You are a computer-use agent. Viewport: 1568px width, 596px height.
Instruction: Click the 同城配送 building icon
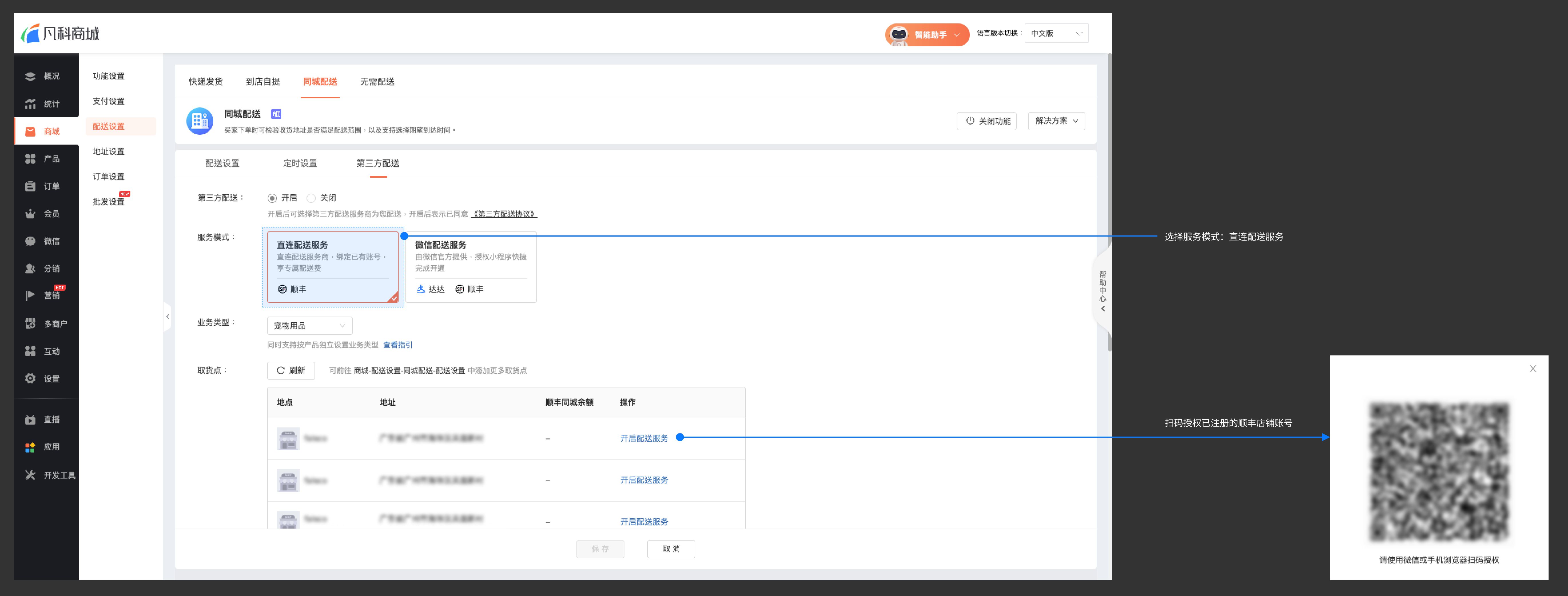click(200, 121)
